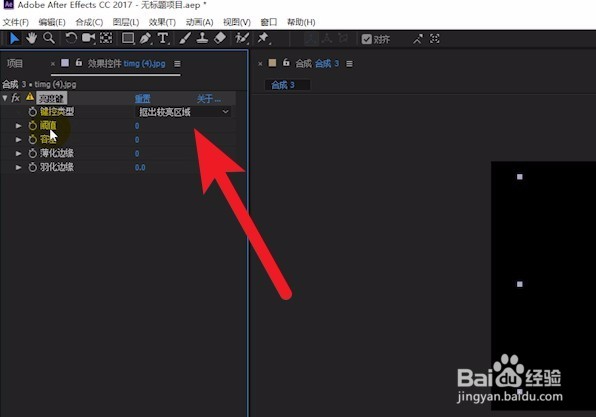The width and height of the screenshot is (596, 417).
Task: Click the tan label swatch on 合成 tab
Action: coord(272,63)
